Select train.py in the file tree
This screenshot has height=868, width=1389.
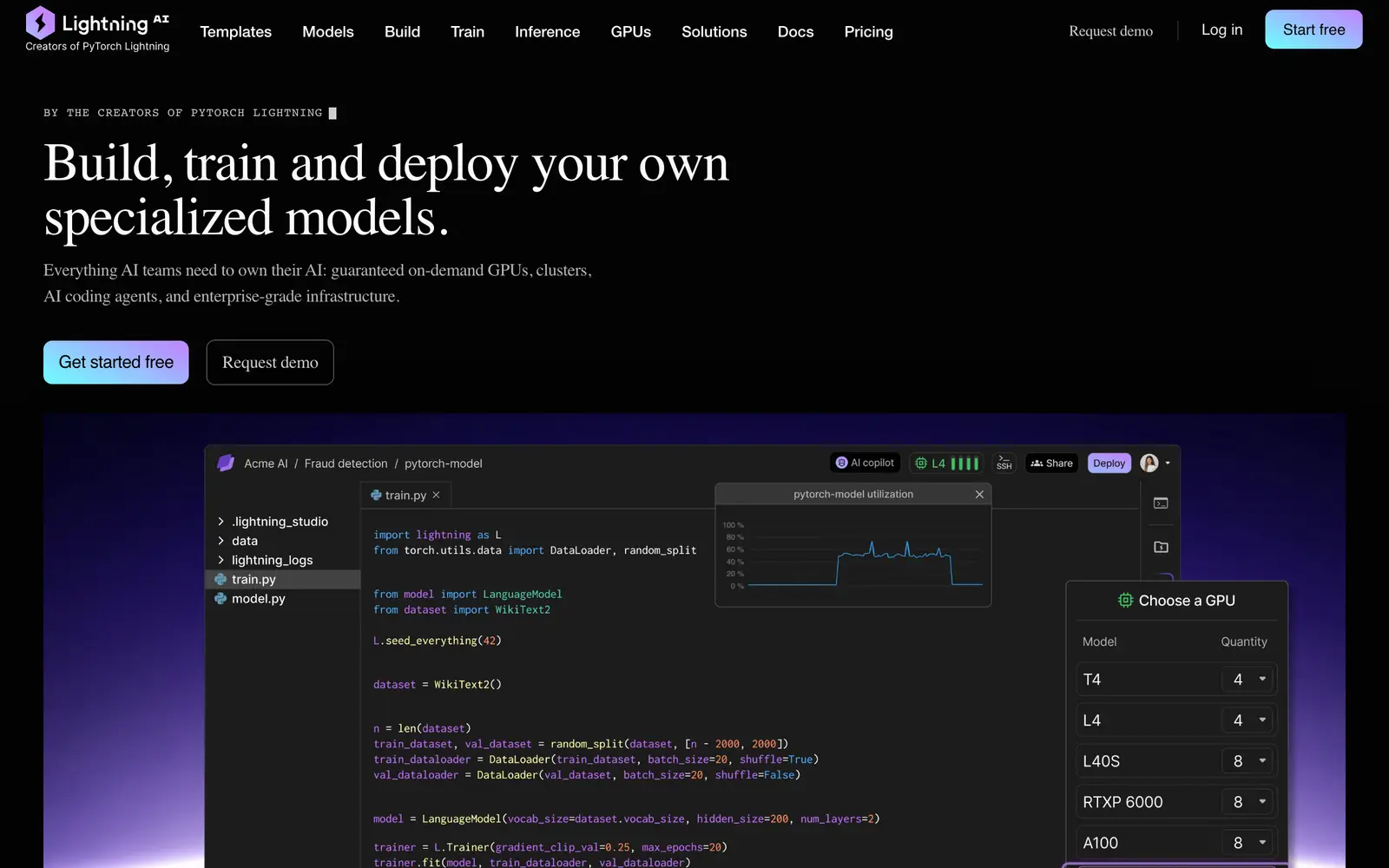click(283, 579)
